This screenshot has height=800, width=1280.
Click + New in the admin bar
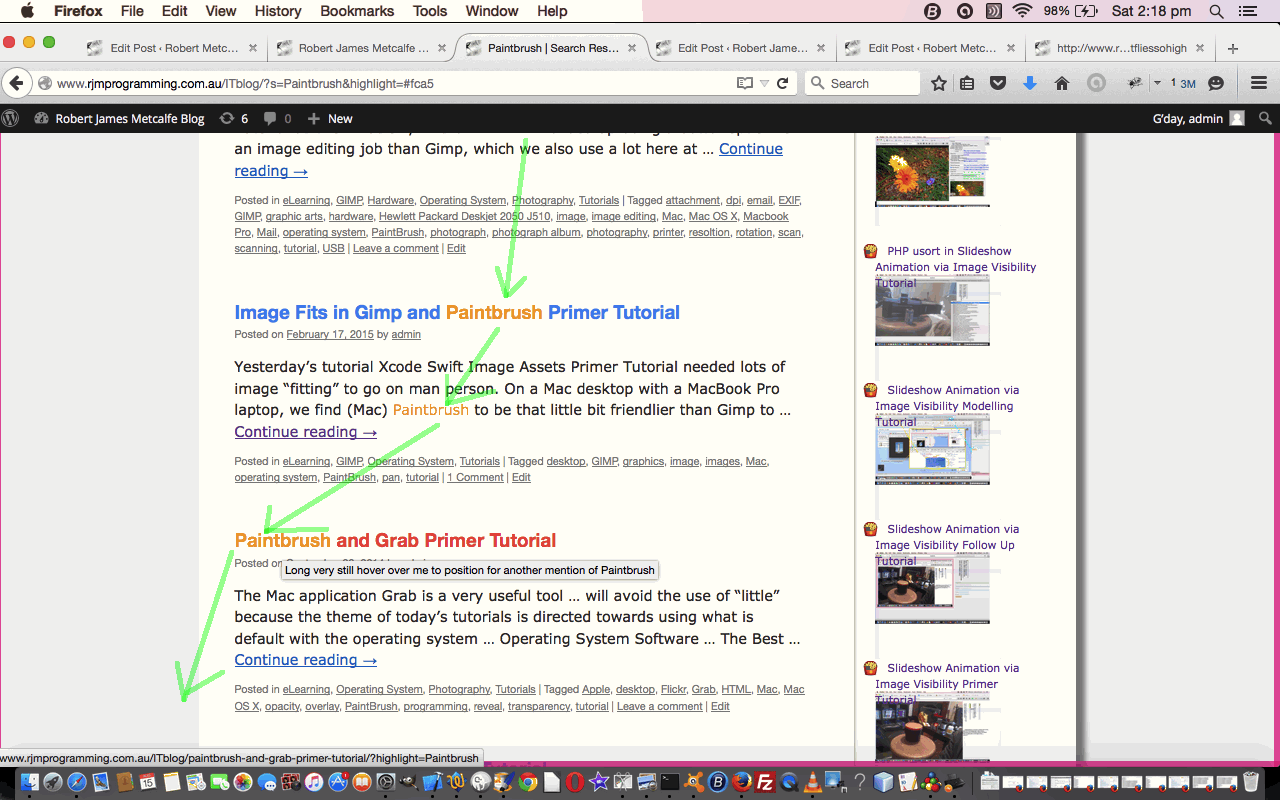(x=330, y=118)
